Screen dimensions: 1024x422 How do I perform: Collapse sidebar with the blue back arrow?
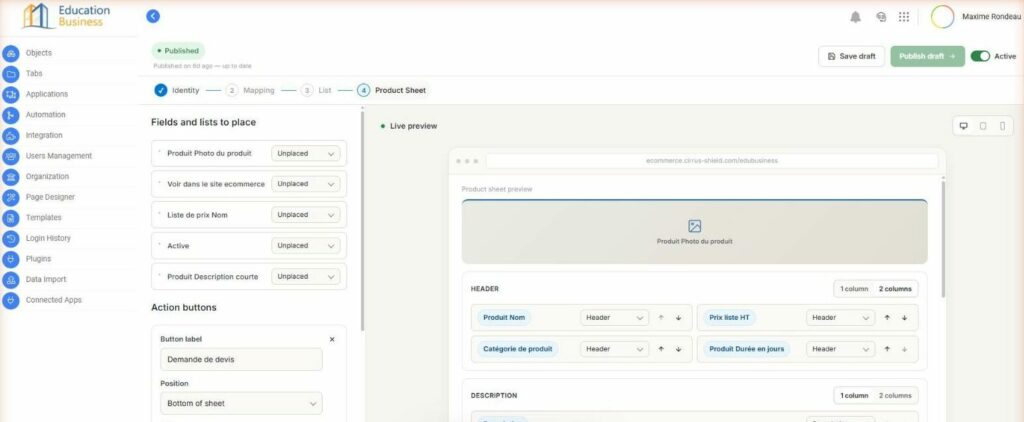click(153, 16)
